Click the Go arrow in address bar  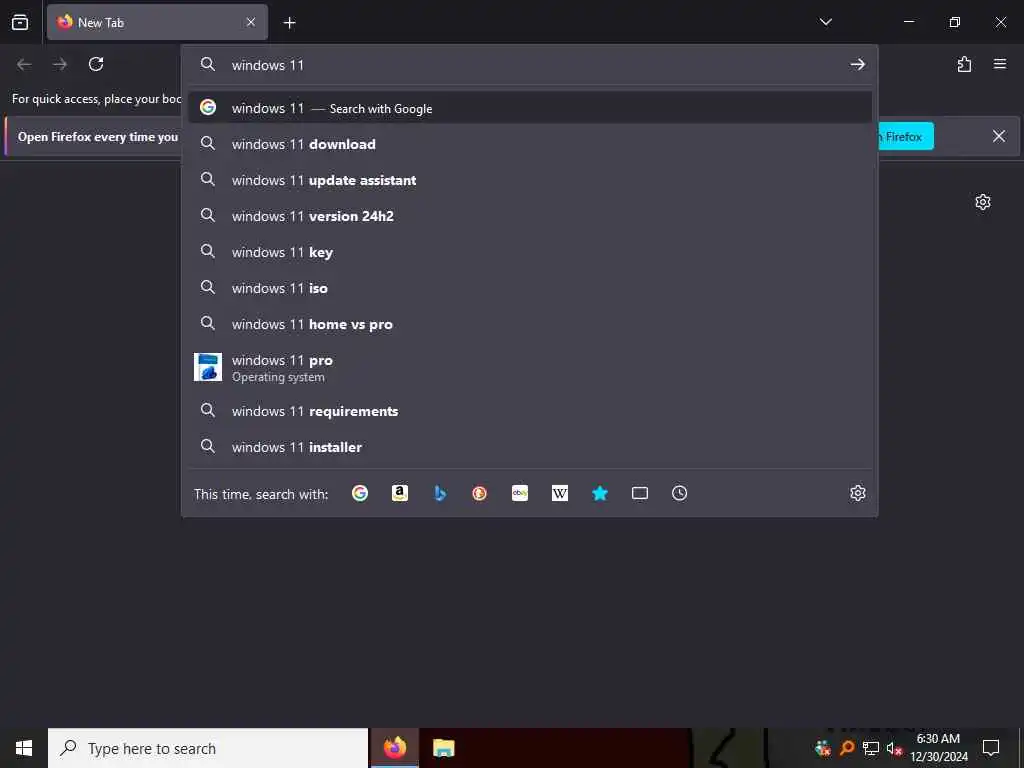857,64
